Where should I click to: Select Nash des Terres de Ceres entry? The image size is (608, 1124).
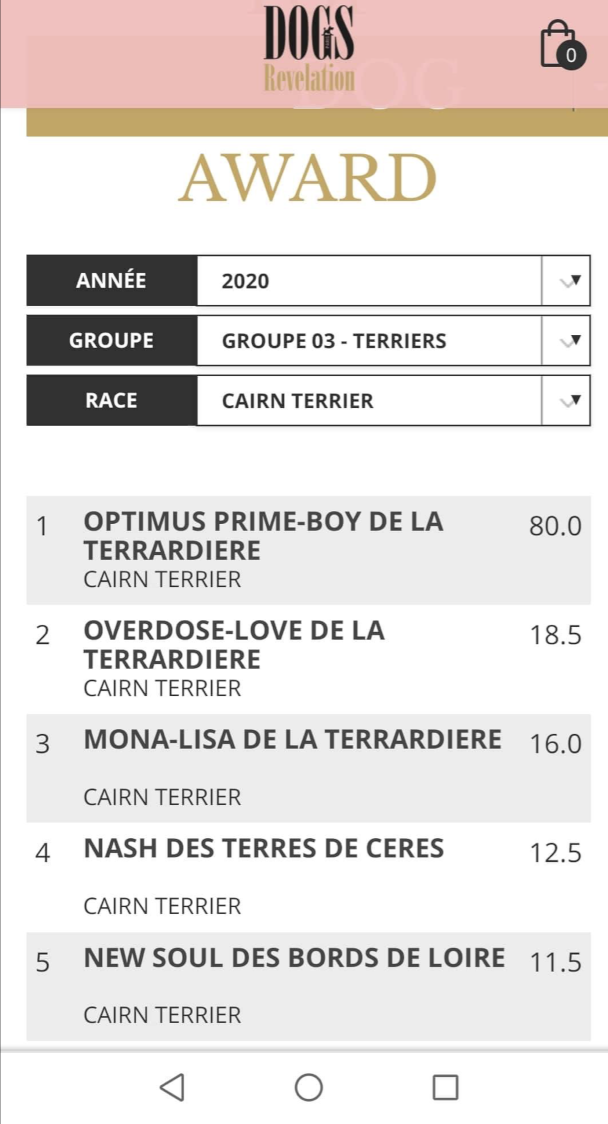coord(308,877)
